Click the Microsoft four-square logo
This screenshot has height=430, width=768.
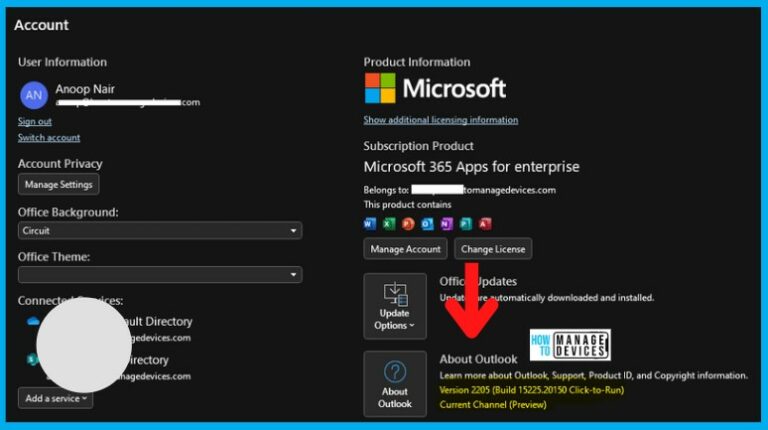pos(380,88)
